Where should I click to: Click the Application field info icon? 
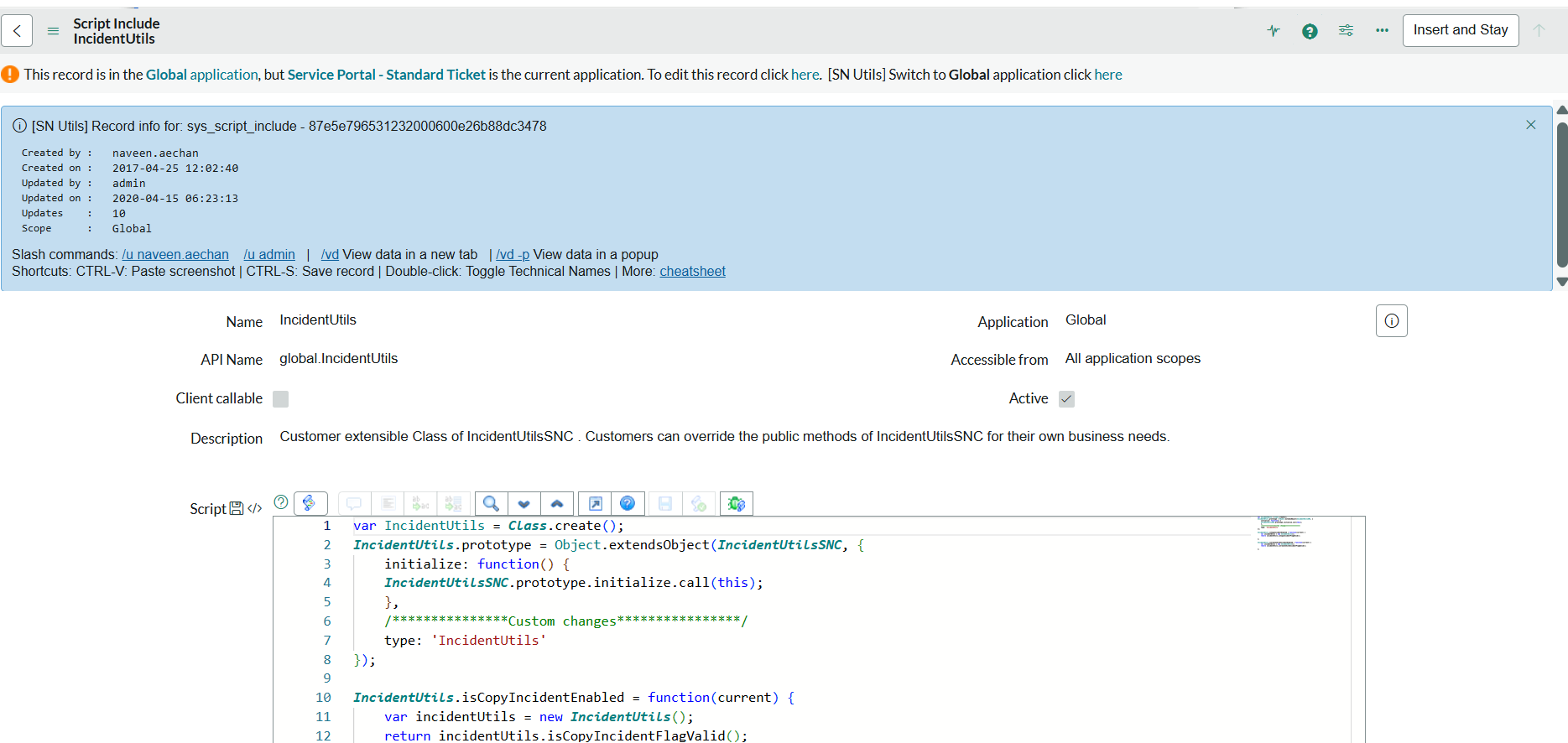pyautogui.click(x=1392, y=321)
